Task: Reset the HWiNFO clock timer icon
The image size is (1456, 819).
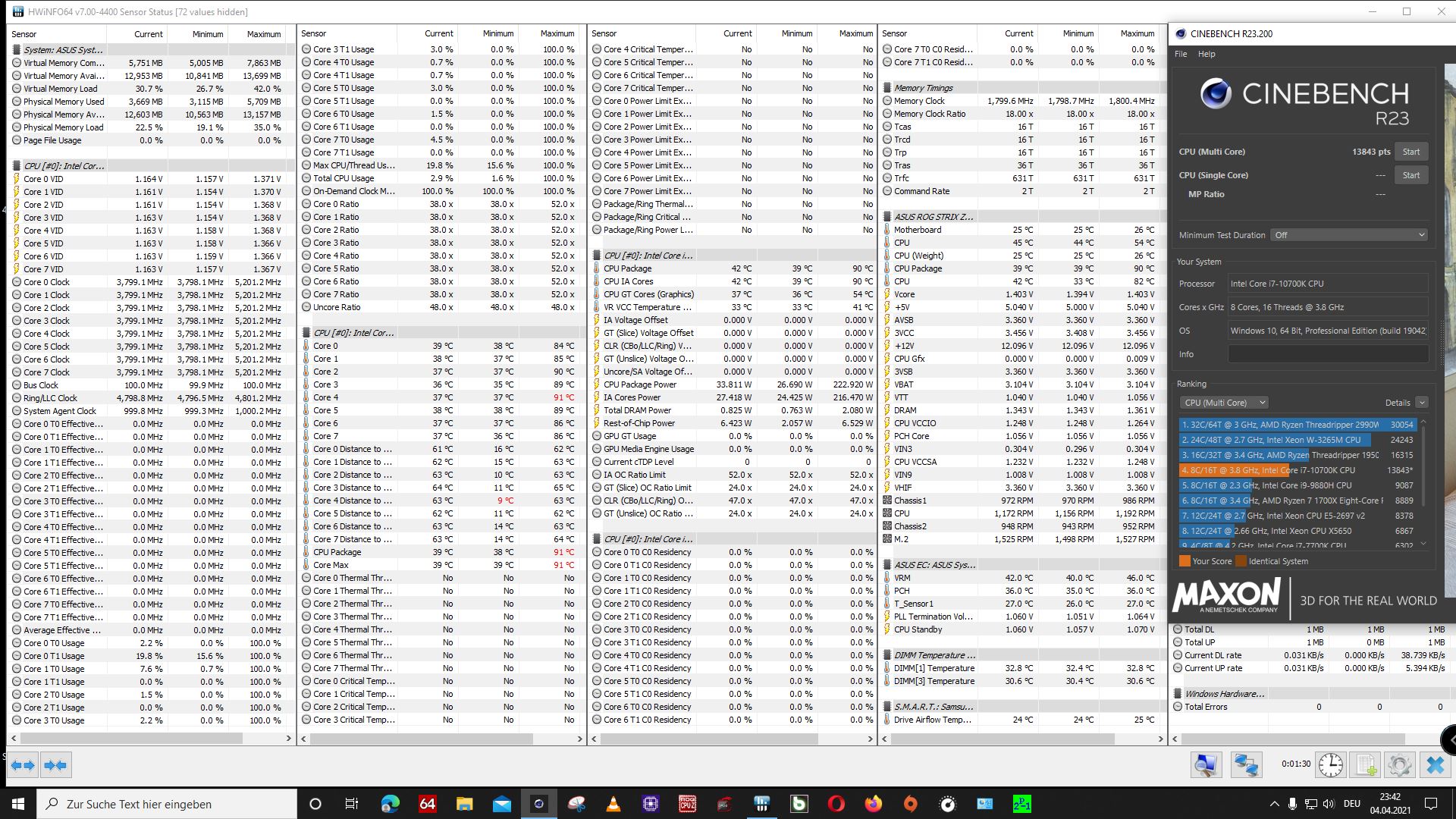Action: pos(1331,765)
